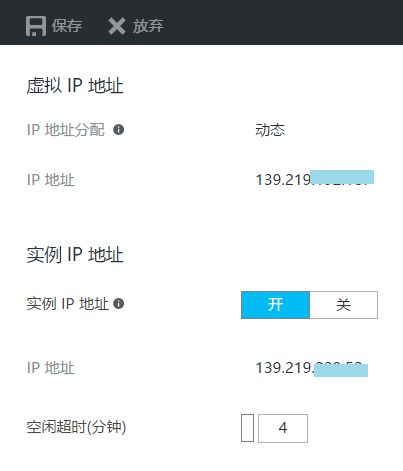Click the idle timeout value field showing 4
Image resolution: width=403 pixels, height=471 pixels.
click(283, 428)
